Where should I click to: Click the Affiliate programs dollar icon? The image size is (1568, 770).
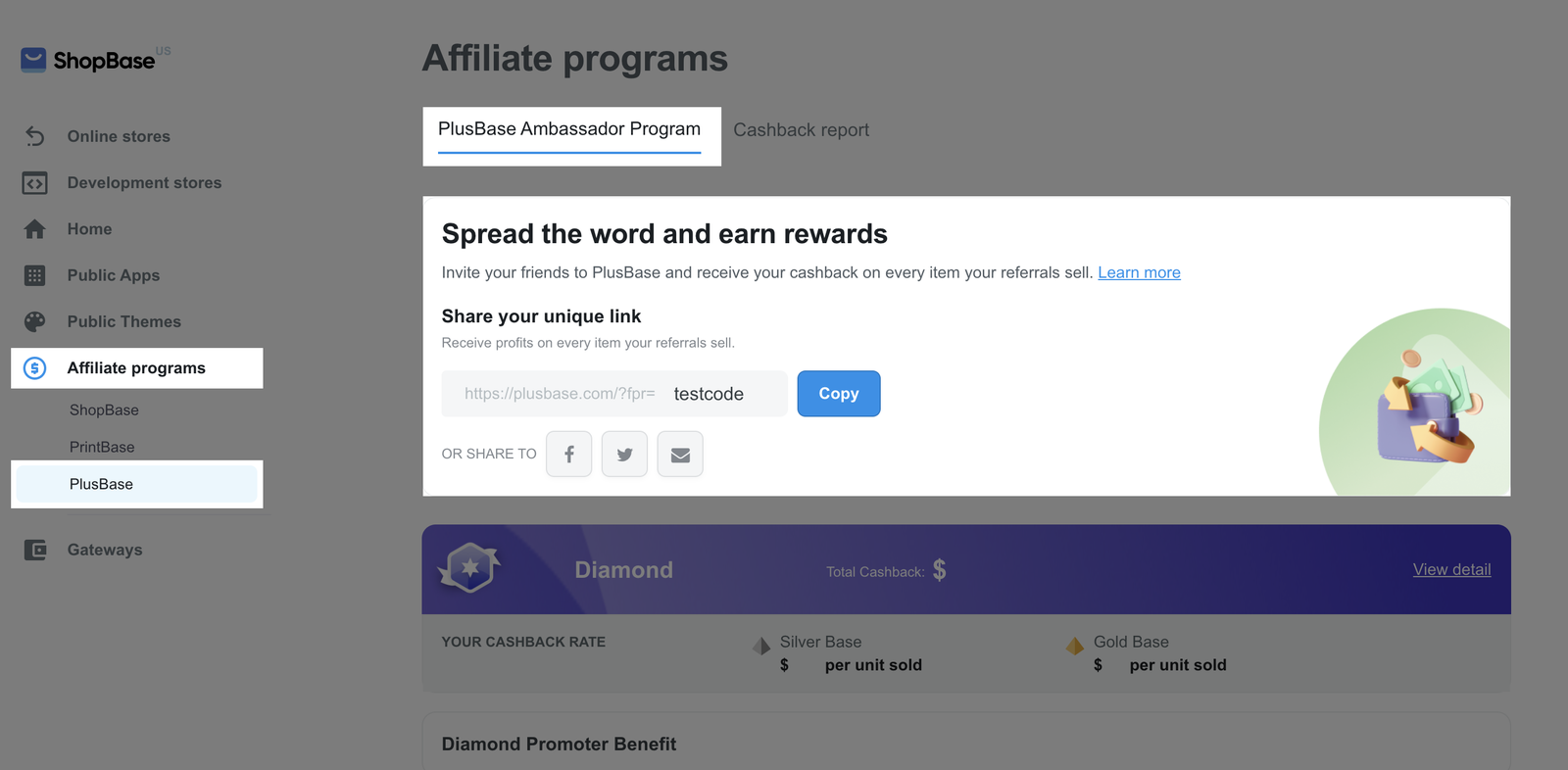point(35,368)
